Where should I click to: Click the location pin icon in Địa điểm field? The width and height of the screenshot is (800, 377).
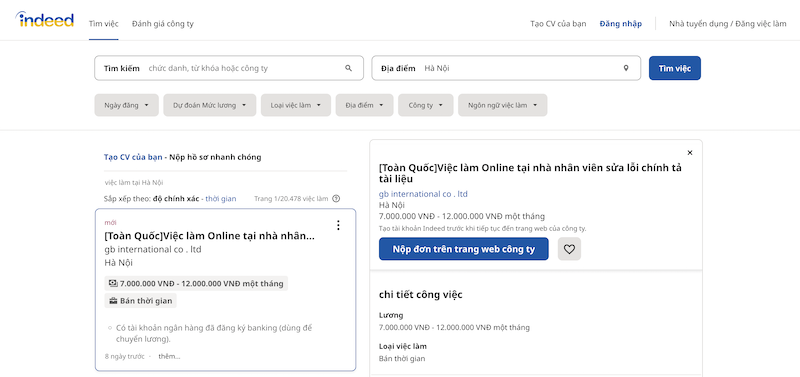pos(626,68)
